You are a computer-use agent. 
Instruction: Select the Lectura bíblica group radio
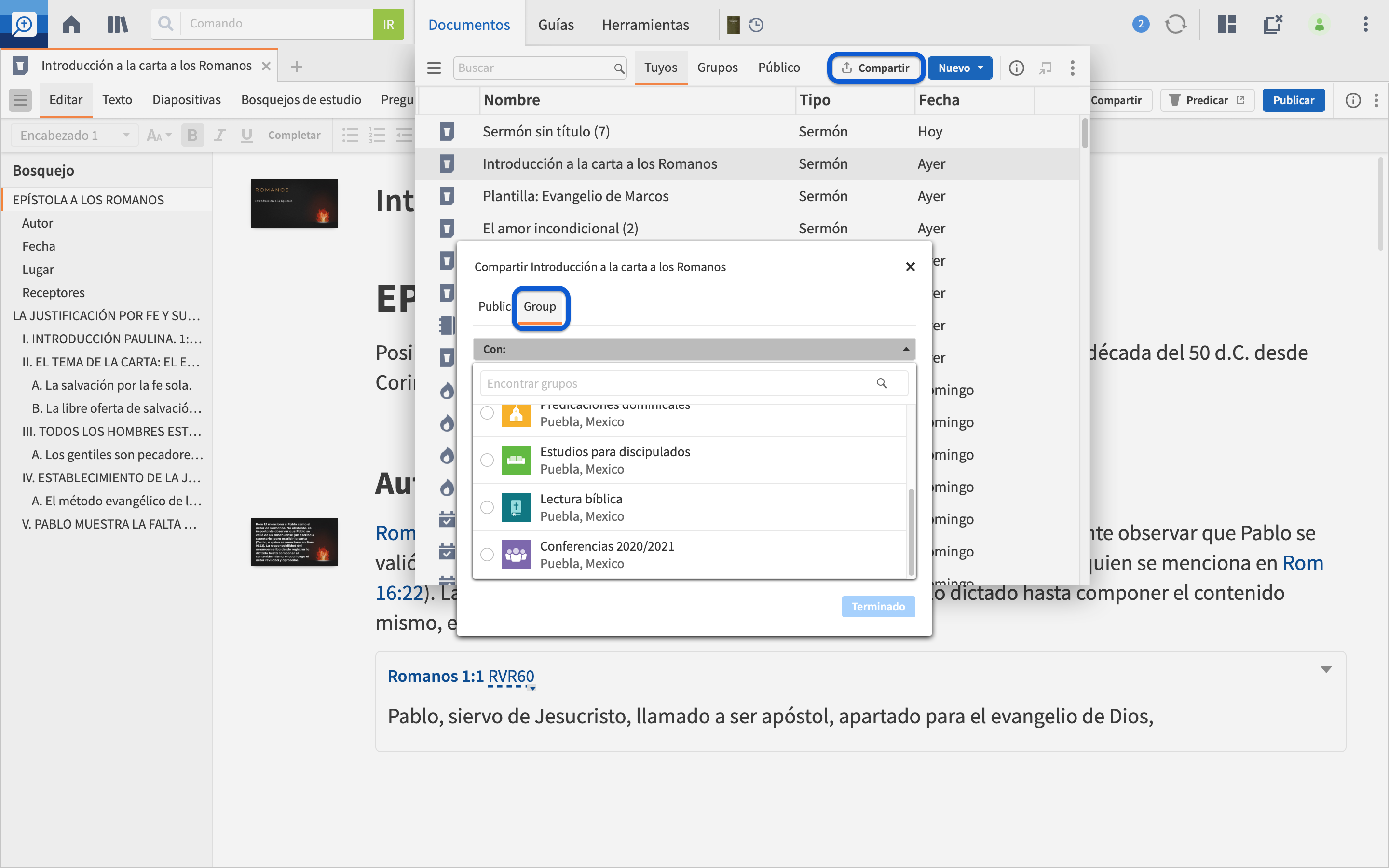487,507
